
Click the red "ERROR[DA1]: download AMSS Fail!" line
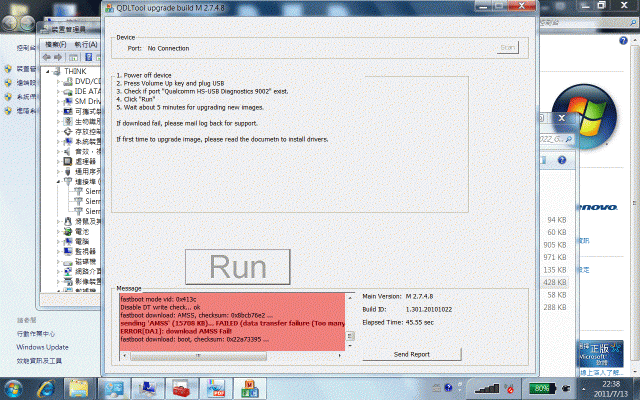coord(176,331)
